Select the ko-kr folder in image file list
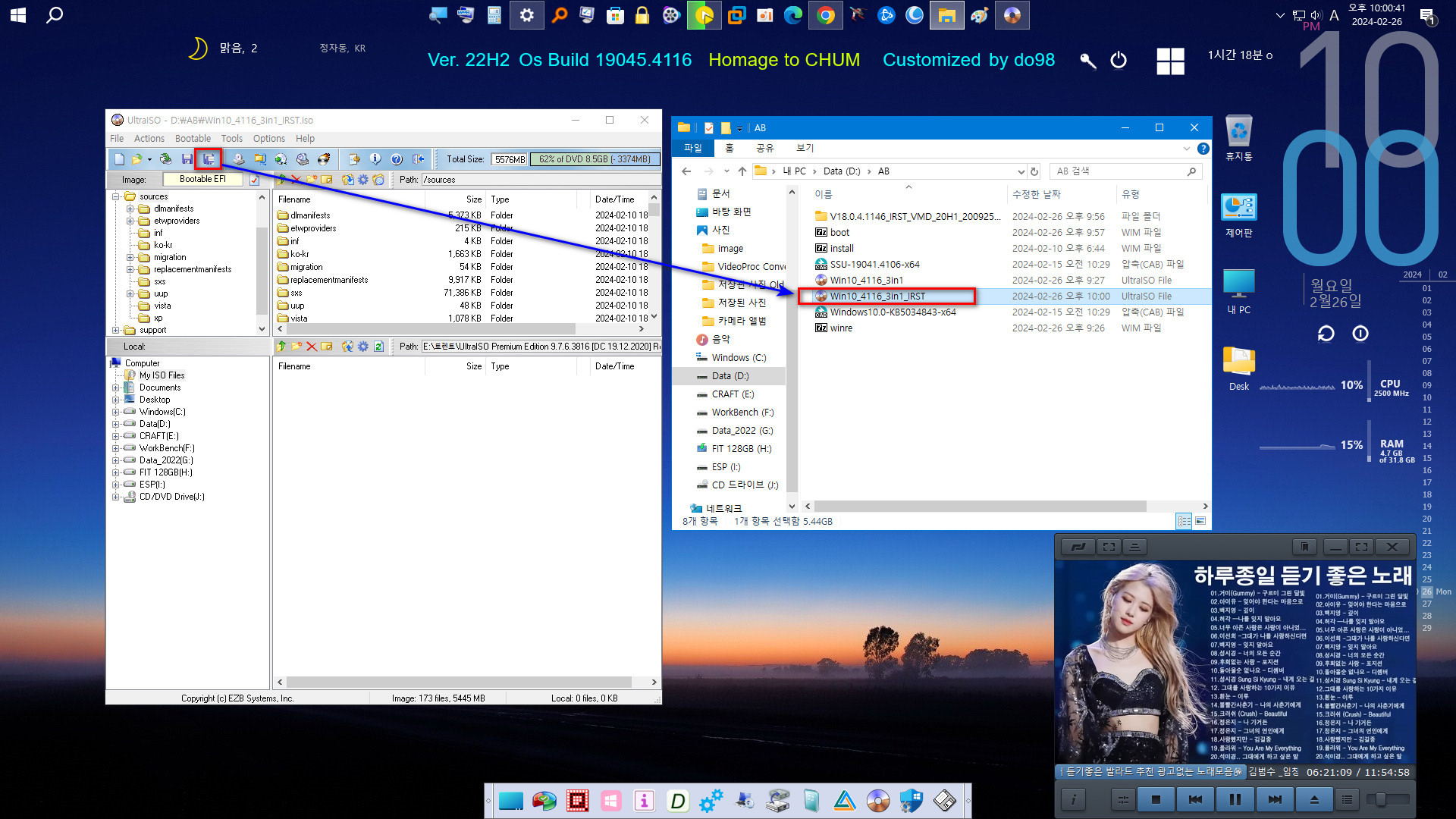Screen dimensions: 1456x819 [x=300, y=254]
